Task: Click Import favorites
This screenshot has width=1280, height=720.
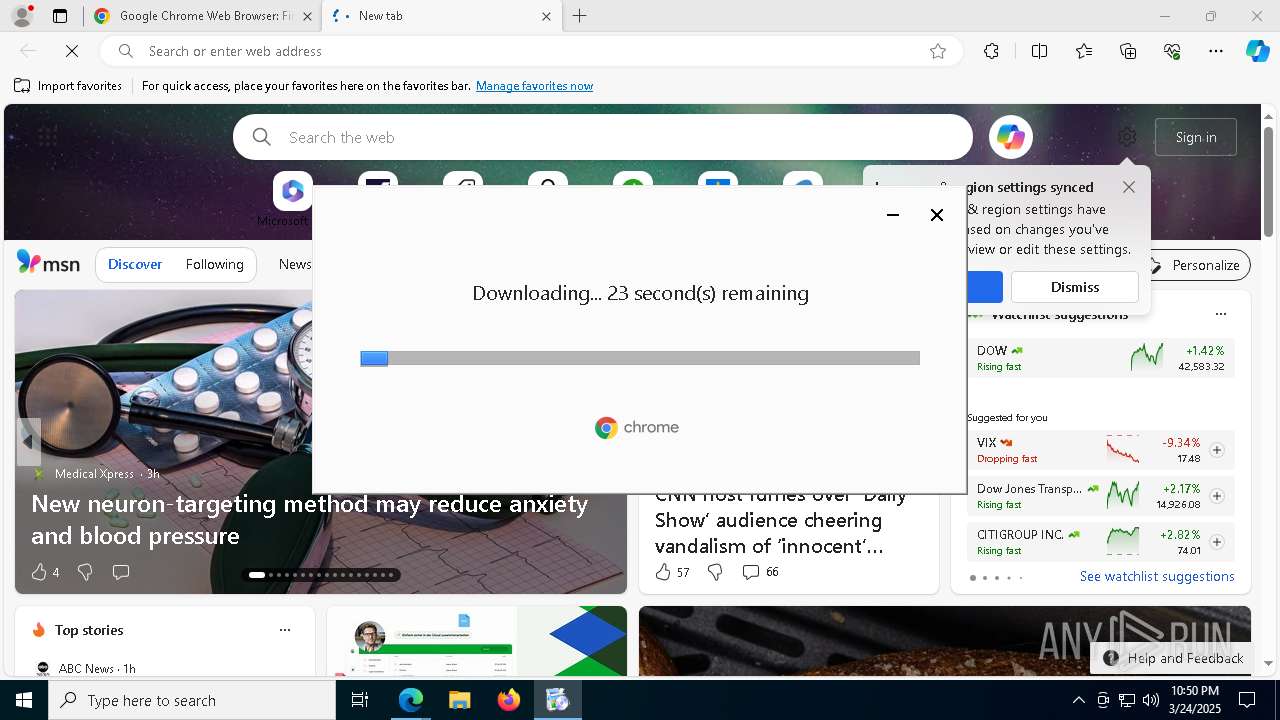Action: [x=68, y=86]
